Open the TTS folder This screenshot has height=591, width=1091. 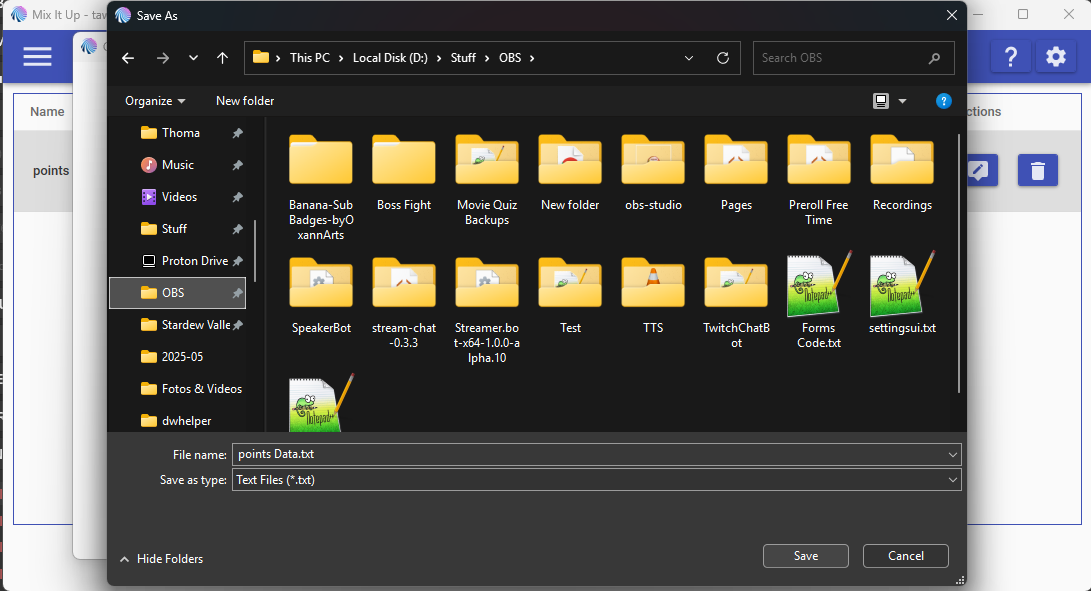(653, 296)
